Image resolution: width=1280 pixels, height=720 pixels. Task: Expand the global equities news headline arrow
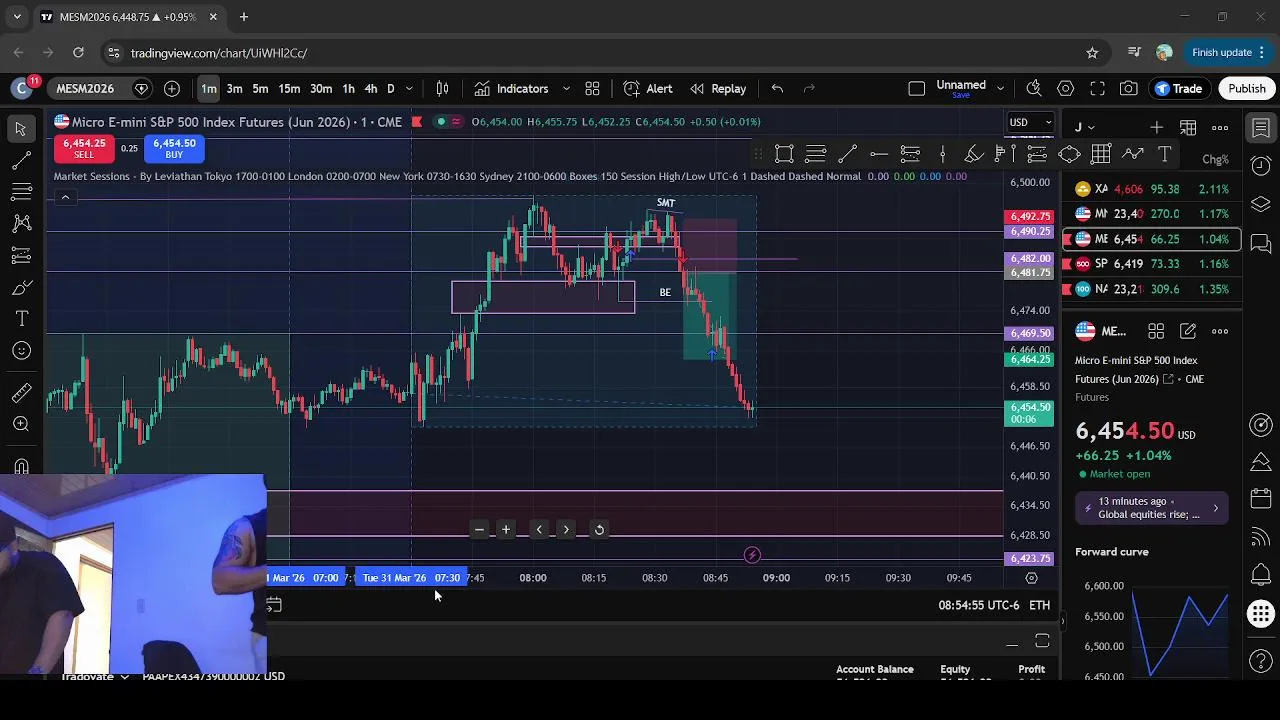pyautogui.click(x=1216, y=508)
